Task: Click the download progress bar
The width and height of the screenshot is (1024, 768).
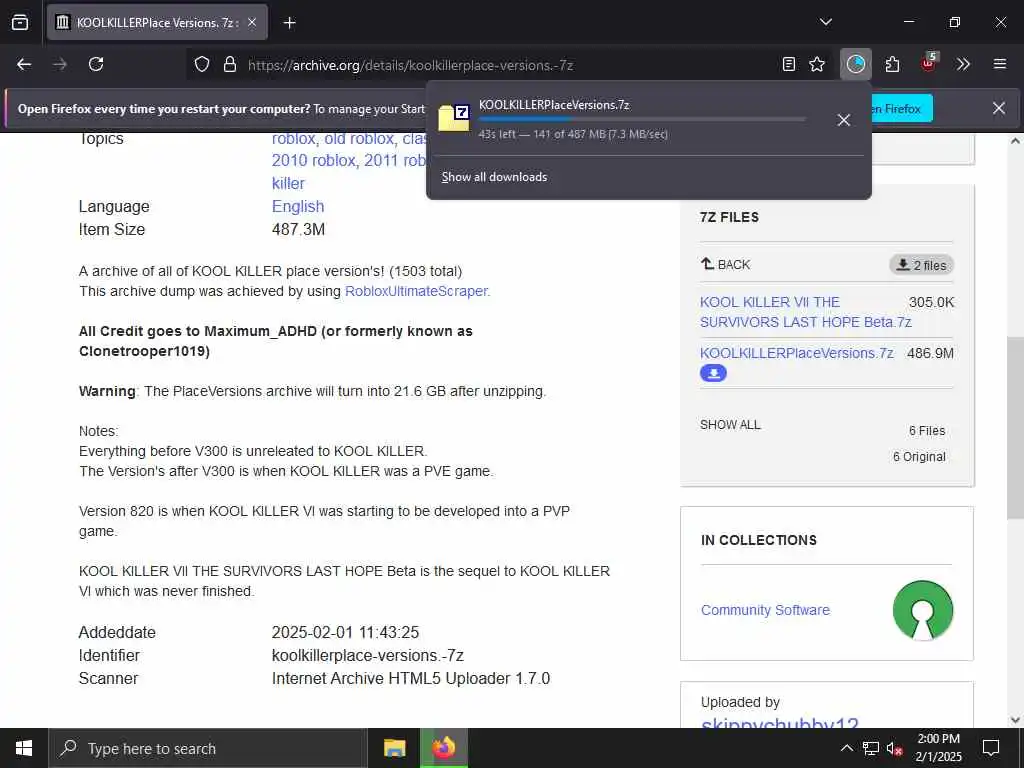Action: 642,119
